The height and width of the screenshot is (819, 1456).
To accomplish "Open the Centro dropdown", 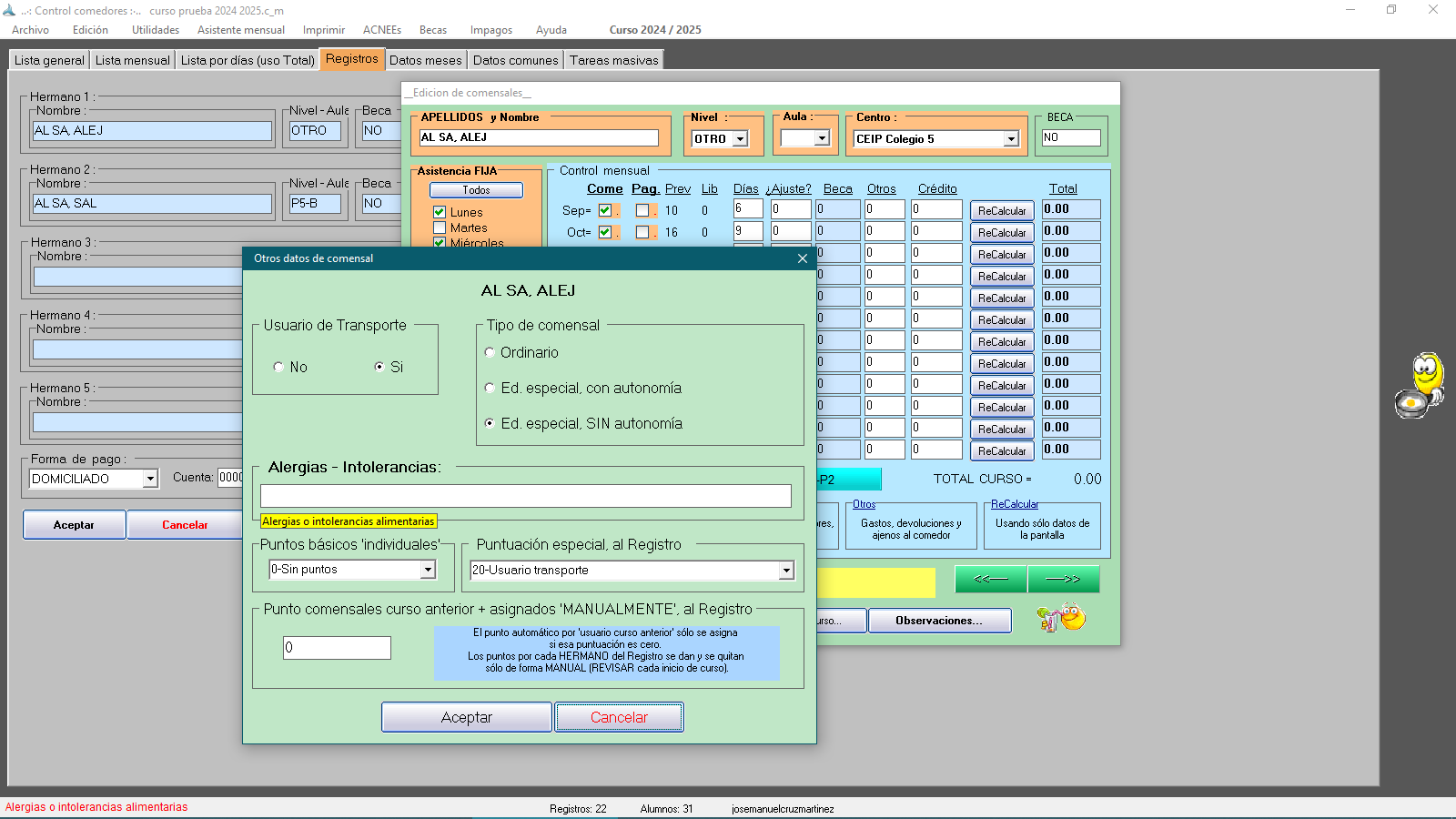I will (1011, 139).
